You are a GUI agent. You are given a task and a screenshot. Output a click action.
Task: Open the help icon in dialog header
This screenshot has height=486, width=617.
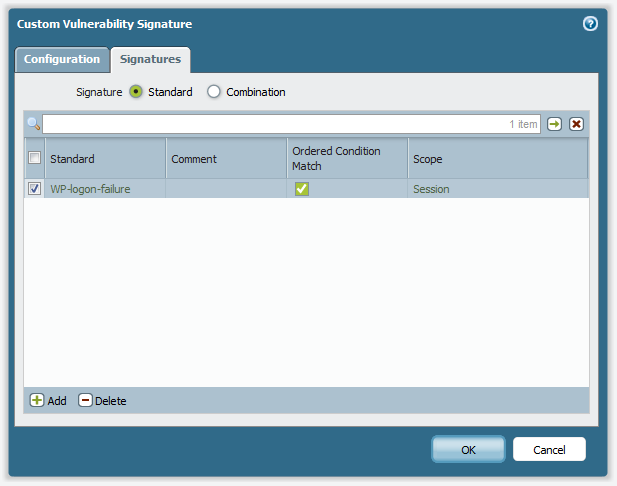point(590,24)
